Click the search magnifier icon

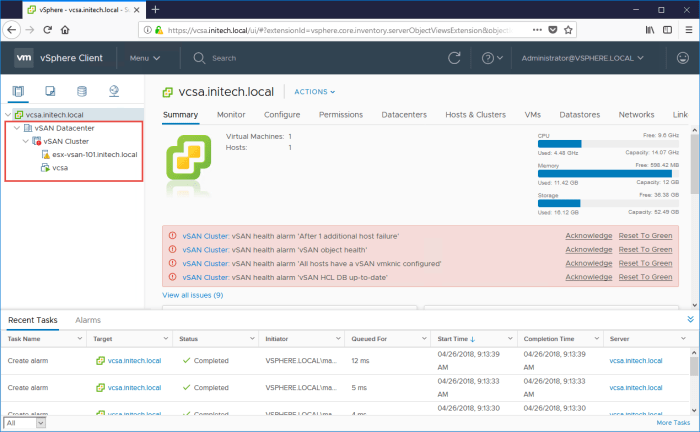click(199, 58)
